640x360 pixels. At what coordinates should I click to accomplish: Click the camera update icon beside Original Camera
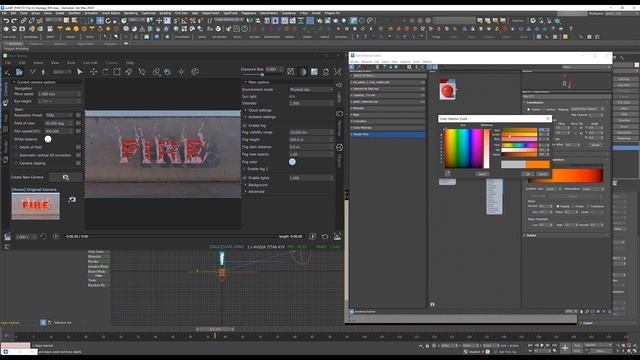[72, 200]
